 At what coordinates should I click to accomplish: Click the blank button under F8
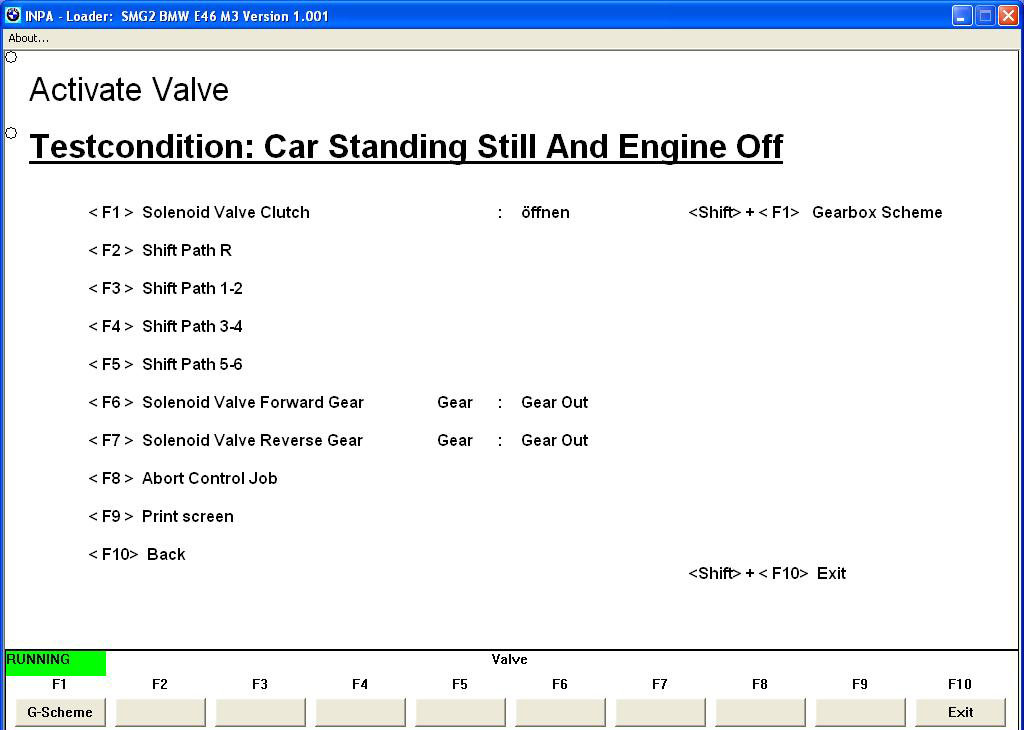[x=760, y=712]
